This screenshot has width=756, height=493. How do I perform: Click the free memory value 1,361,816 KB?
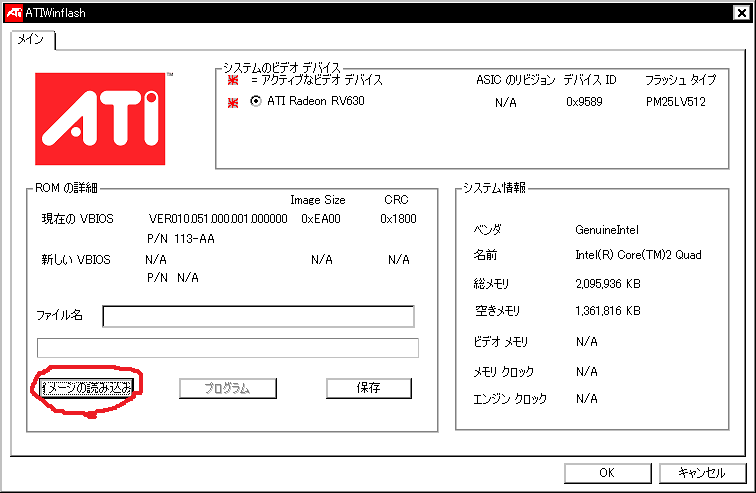[608, 311]
